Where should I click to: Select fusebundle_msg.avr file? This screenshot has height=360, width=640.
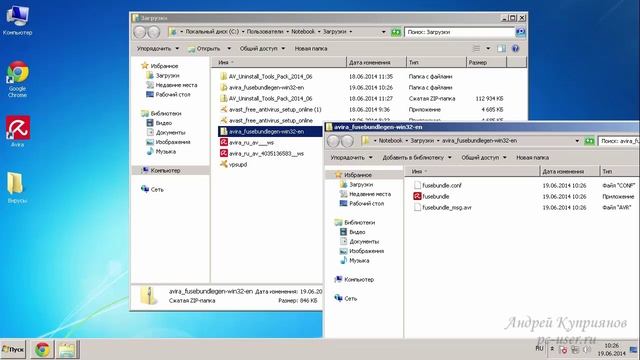coord(442,207)
